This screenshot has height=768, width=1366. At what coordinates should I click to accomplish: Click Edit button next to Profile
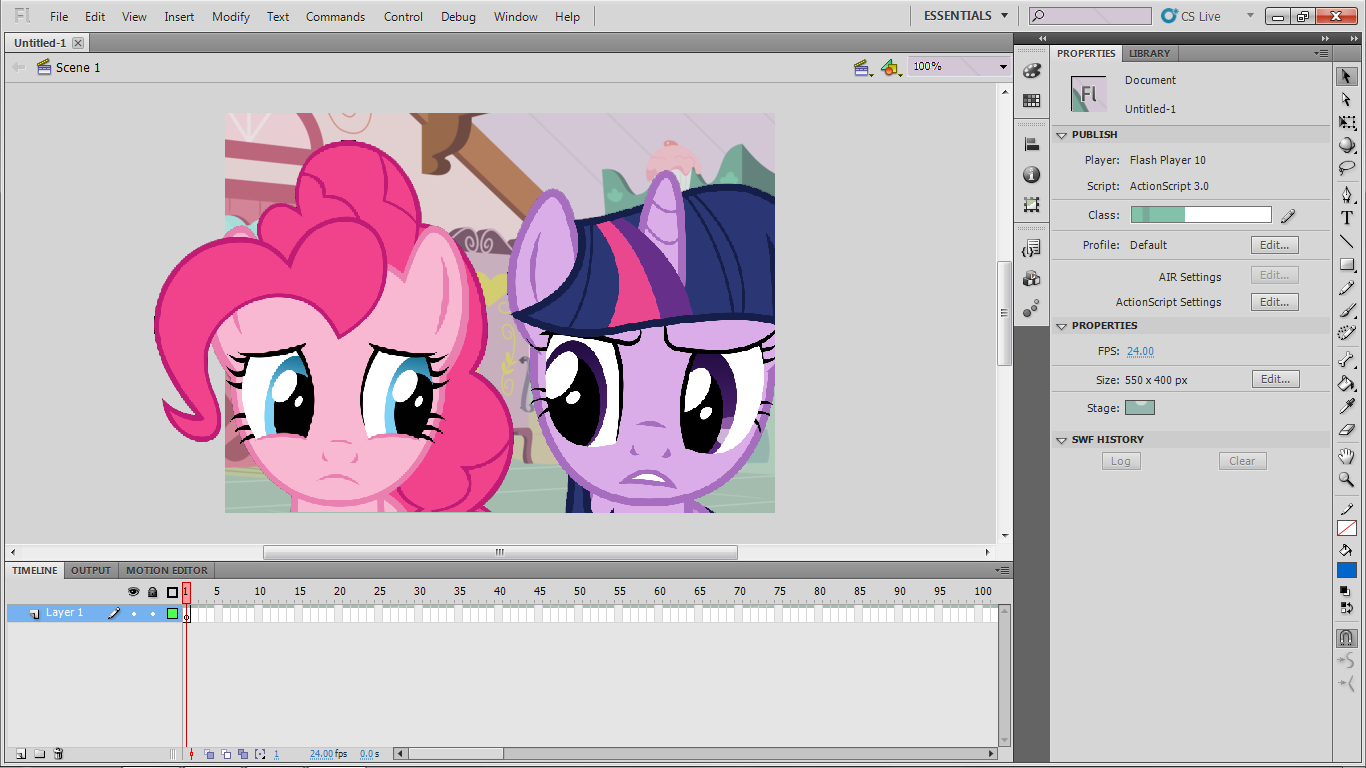tap(1275, 245)
